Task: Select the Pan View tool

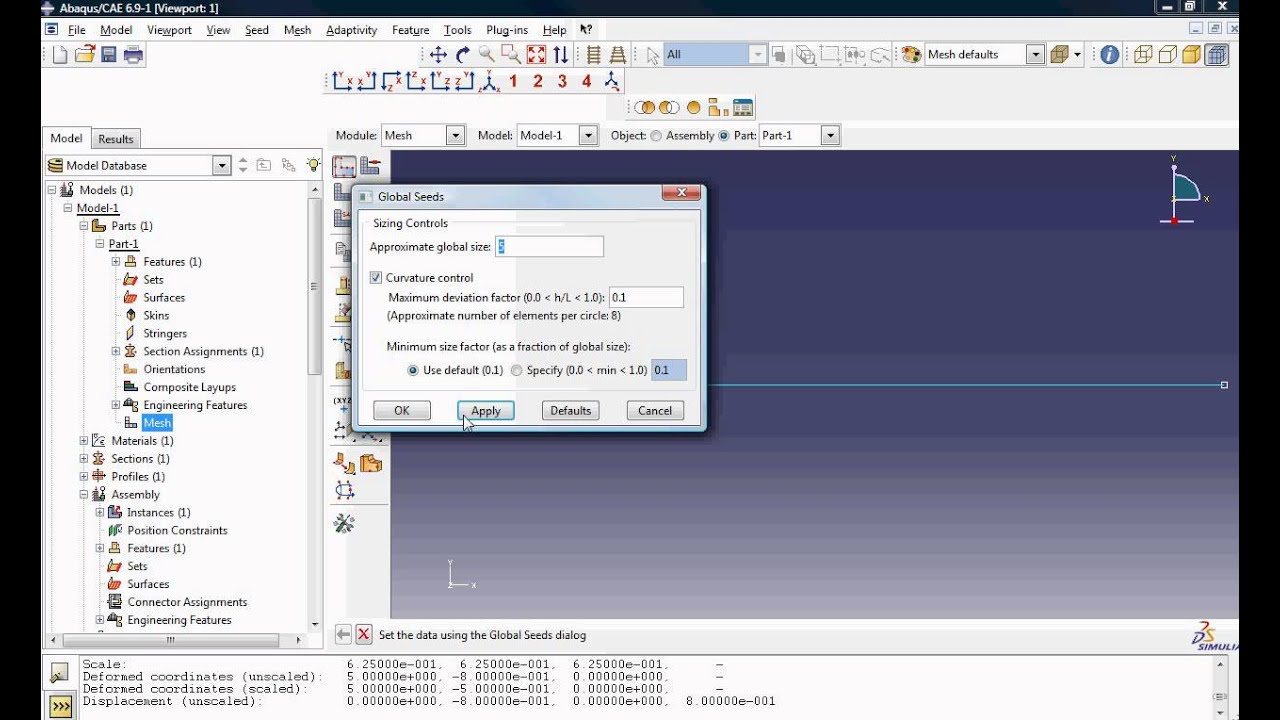Action: click(x=438, y=55)
